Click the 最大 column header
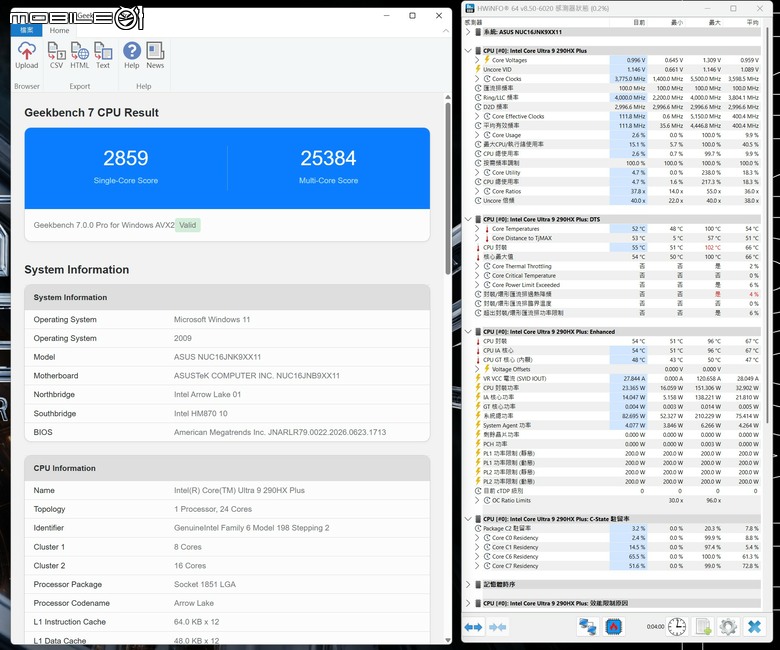Image resolution: width=780 pixels, height=650 pixels. pos(714,22)
